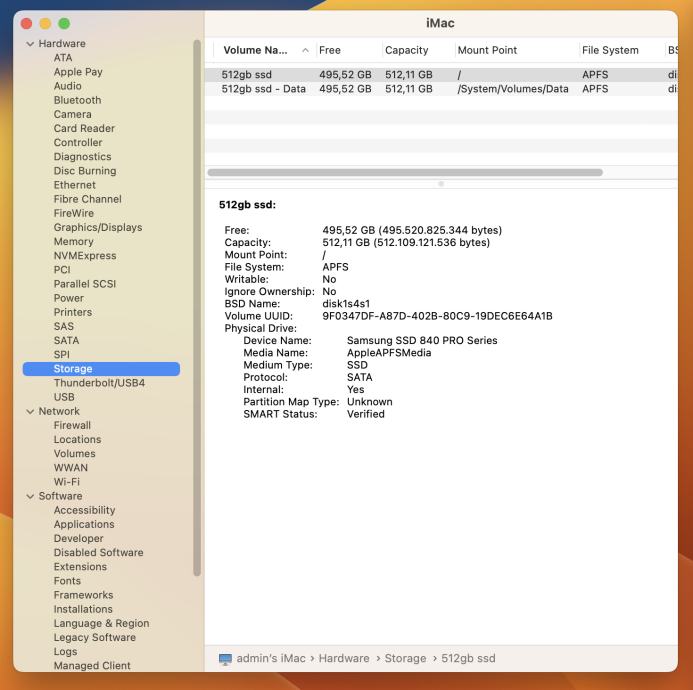
Task: Open Applications under Software
Action: coord(84,524)
